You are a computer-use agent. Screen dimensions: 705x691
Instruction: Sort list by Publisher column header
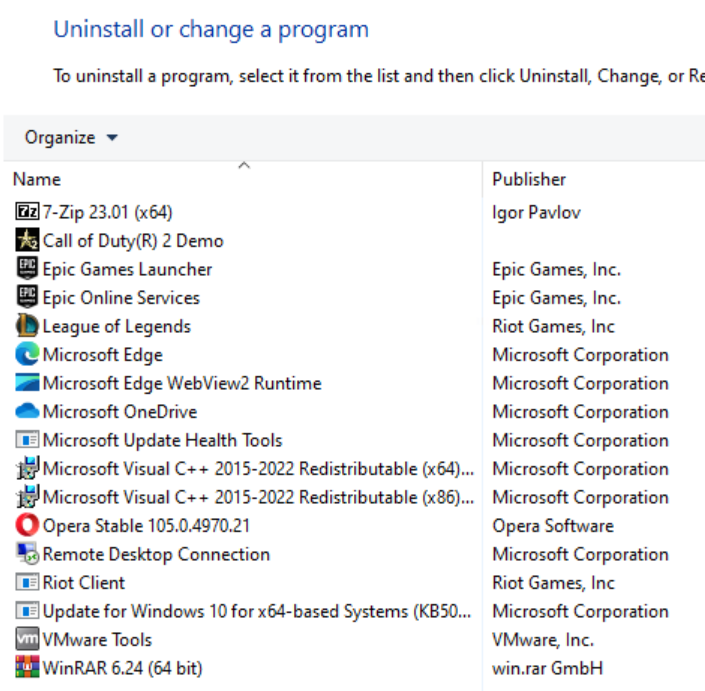click(x=529, y=179)
